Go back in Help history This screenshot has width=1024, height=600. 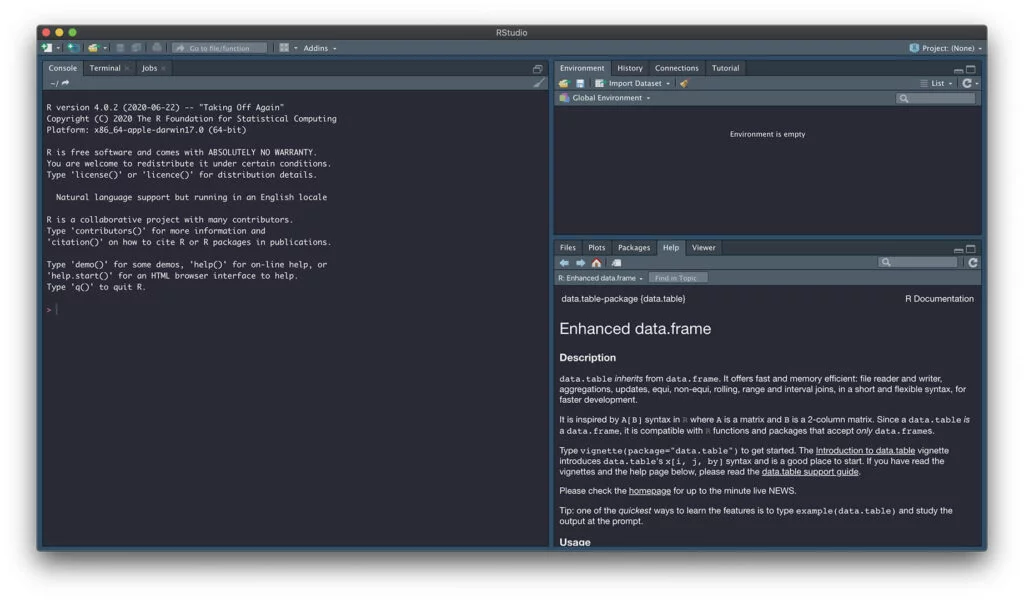[x=564, y=263]
